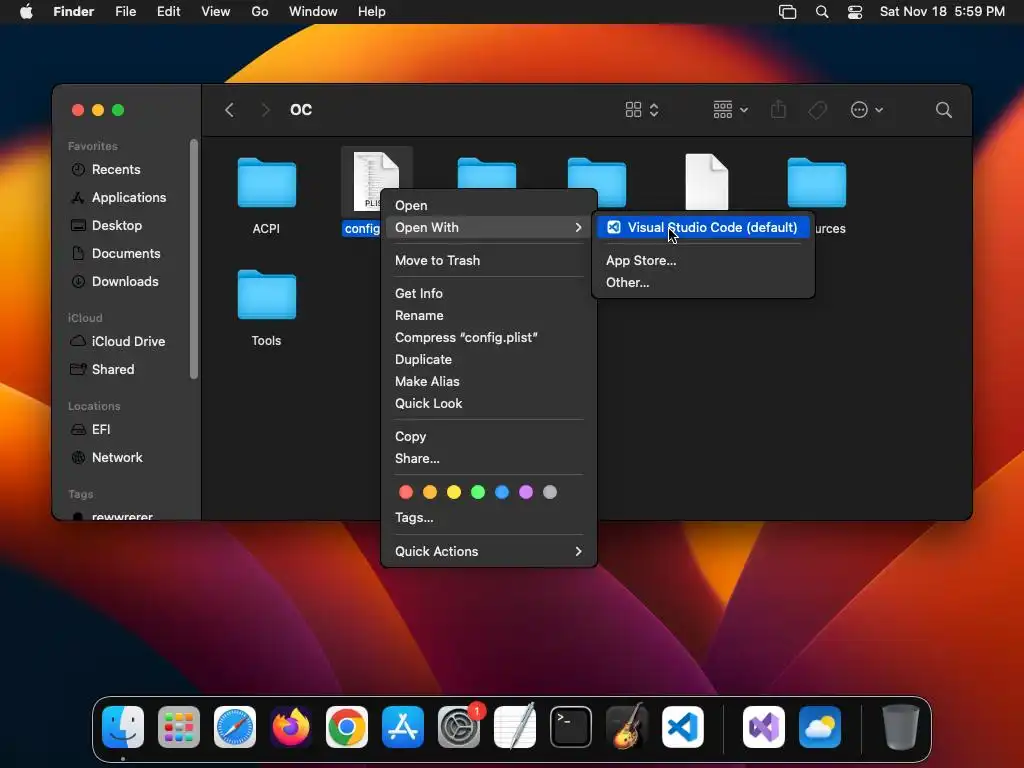The width and height of the screenshot is (1024, 768).
Task: Apply the red tag color
Action: [406, 492]
